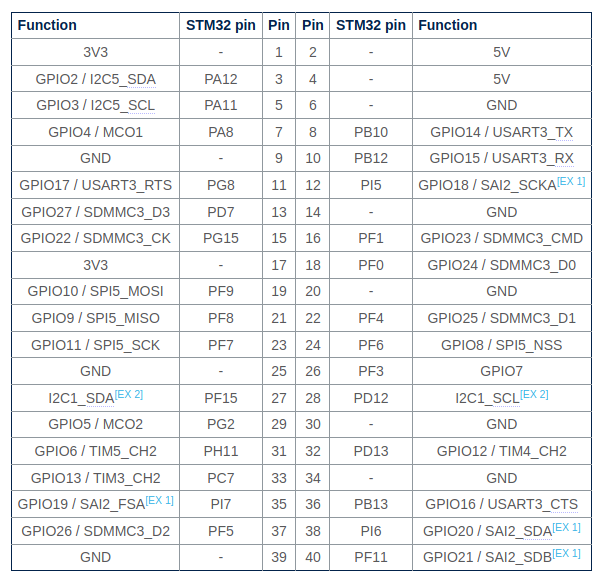Click the PB10 cell for pin 8

[371, 132]
